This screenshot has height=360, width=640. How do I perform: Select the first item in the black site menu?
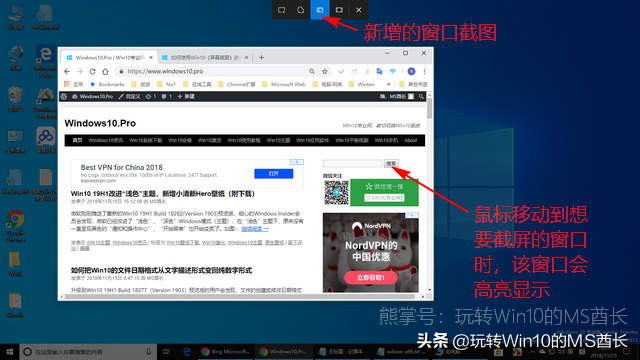click(77, 140)
